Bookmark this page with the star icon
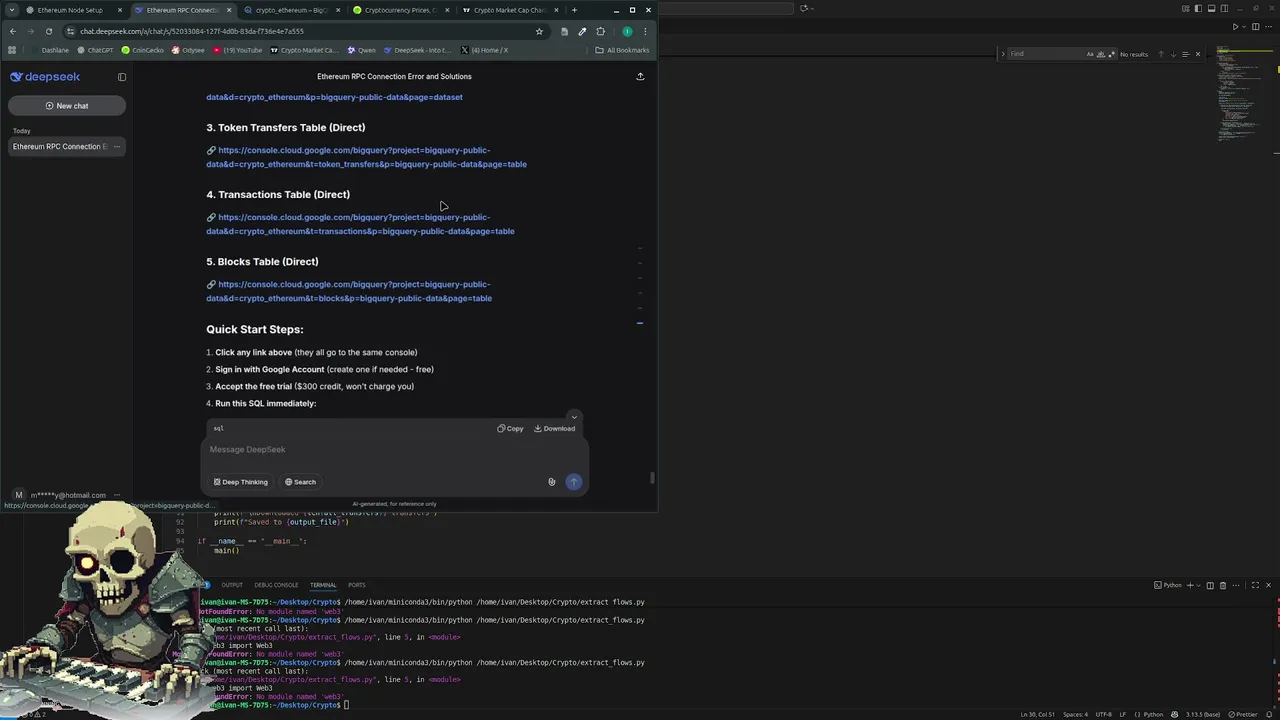1280x720 pixels. coord(539,31)
